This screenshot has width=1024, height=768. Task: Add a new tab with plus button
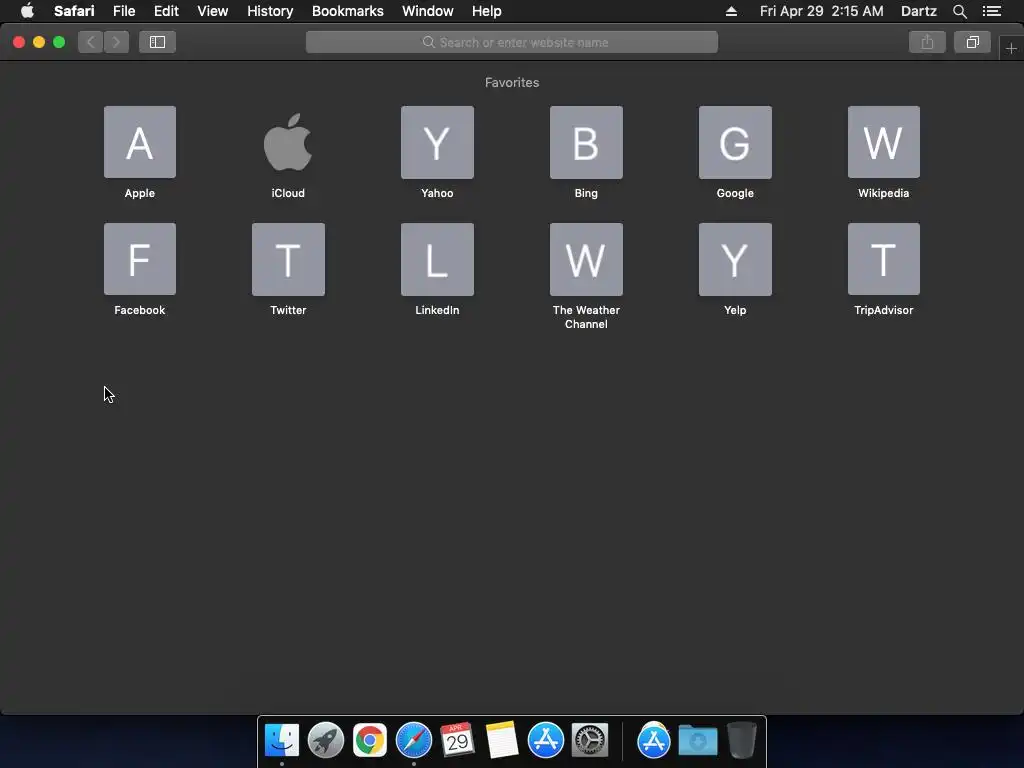[1011, 48]
